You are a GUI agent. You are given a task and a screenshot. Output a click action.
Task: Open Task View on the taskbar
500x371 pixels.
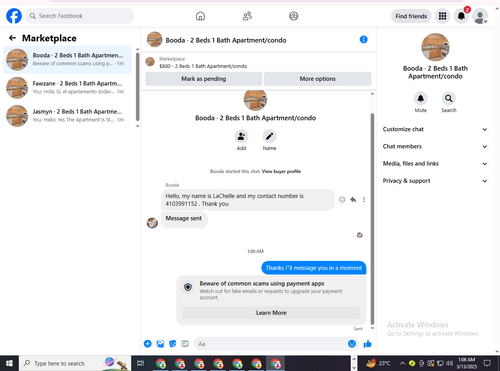(x=141, y=363)
